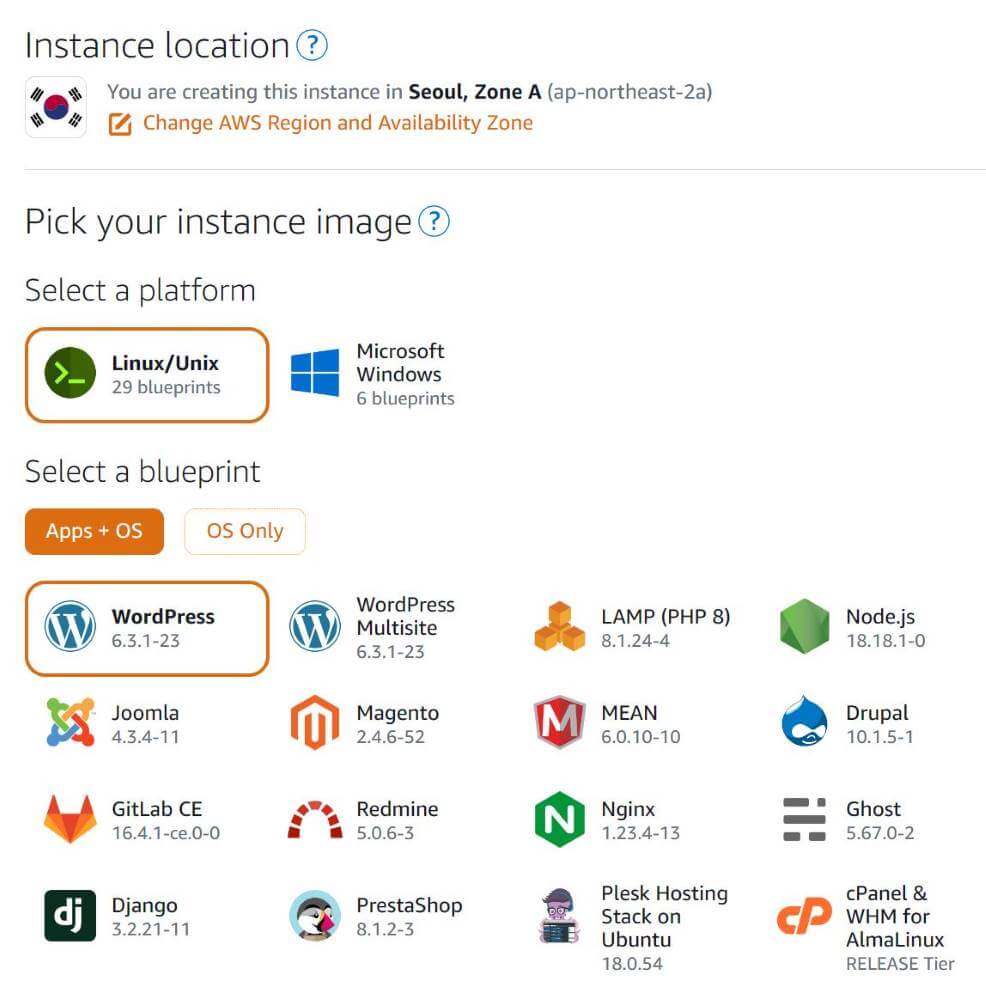Select the MEAN blueprint icon

pos(560,723)
